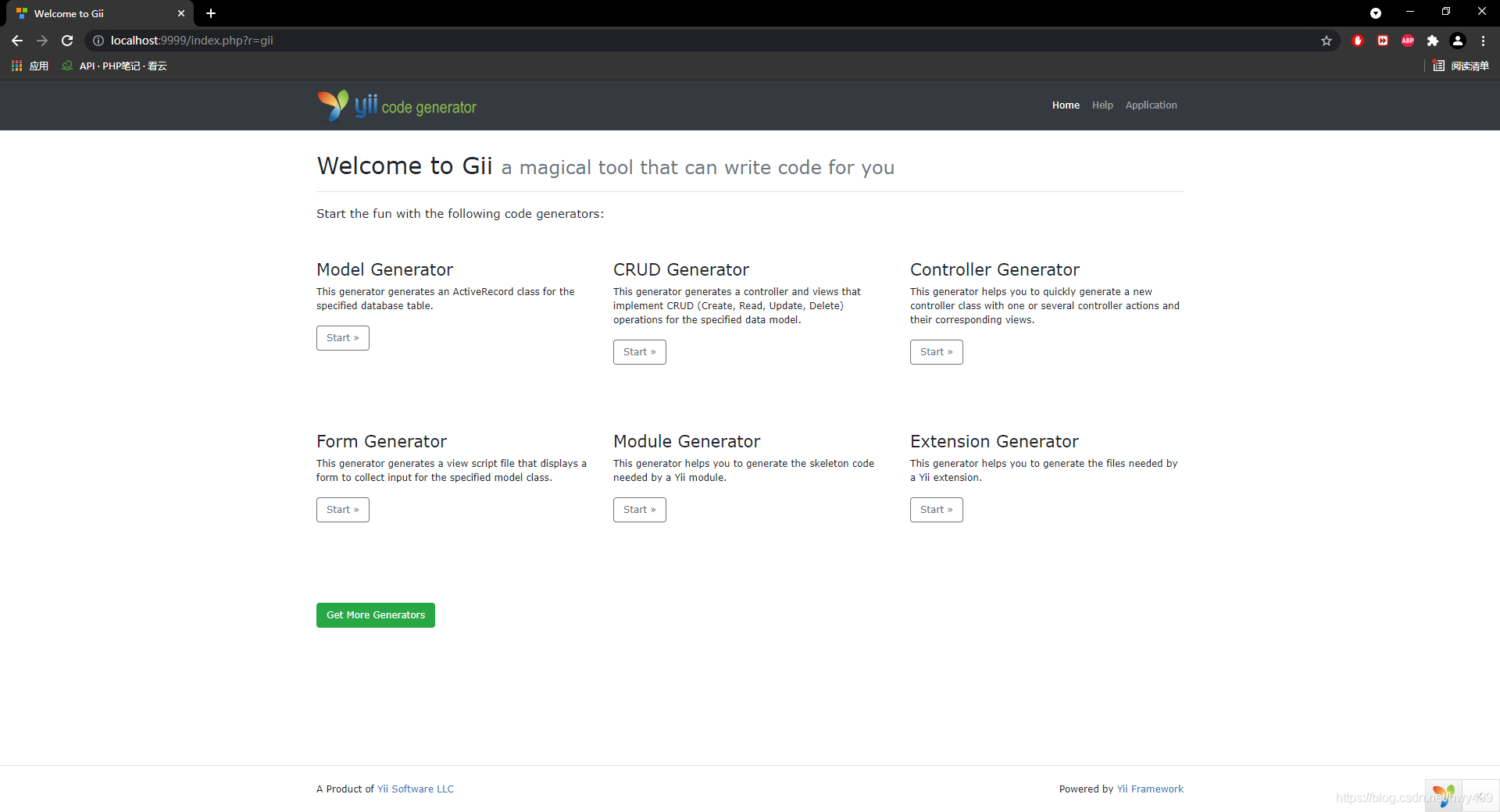This screenshot has height=812, width=1500.
Task: Open the apps grid bookmark icon
Action: (x=17, y=66)
